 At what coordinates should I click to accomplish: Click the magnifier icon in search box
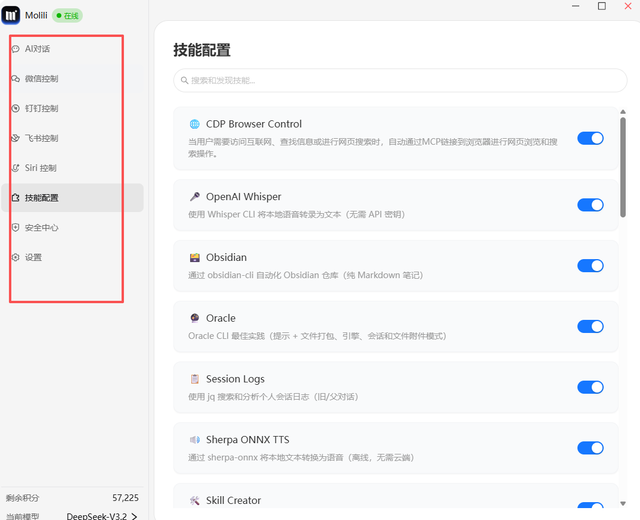(x=184, y=80)
